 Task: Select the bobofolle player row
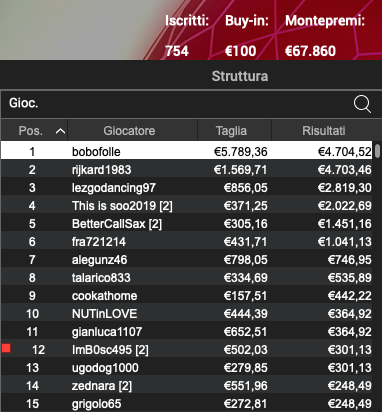tap(187, 152)
